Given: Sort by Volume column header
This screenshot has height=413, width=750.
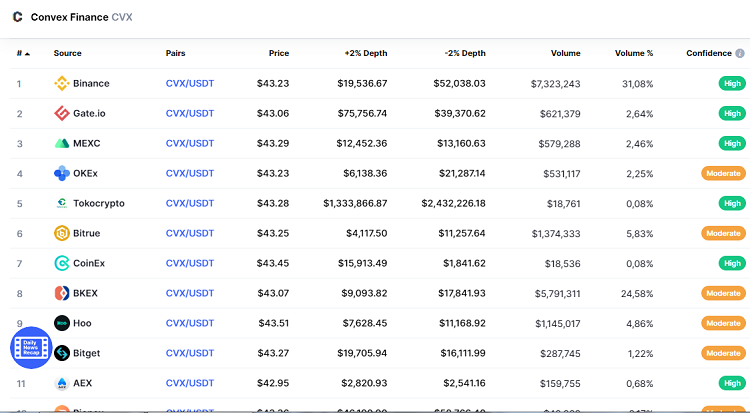Looking at the screenshot, I should [x=565, y=53].
